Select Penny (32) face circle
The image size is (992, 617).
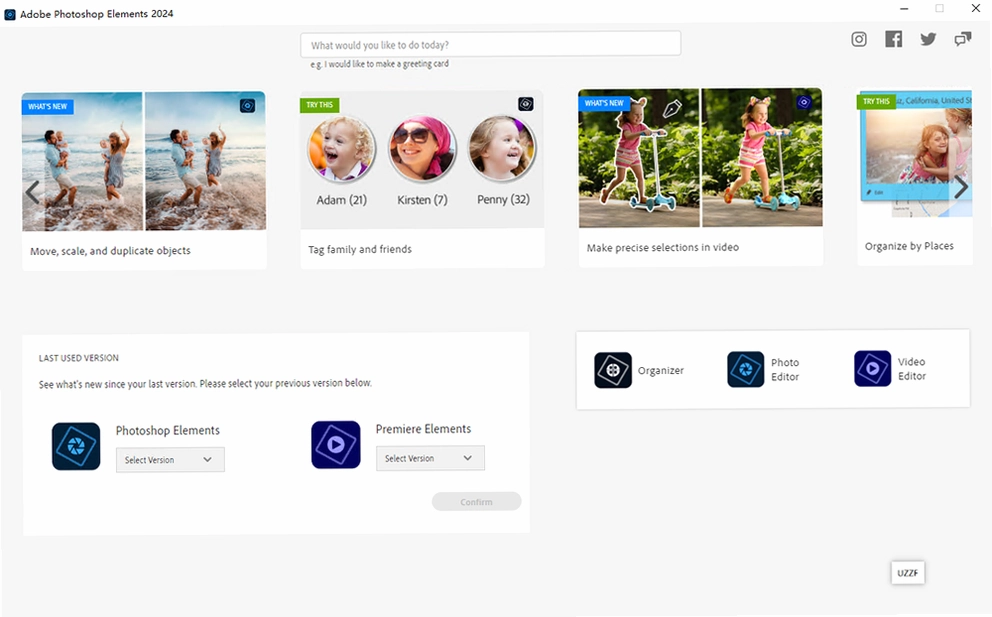click(x=502, y=149)
